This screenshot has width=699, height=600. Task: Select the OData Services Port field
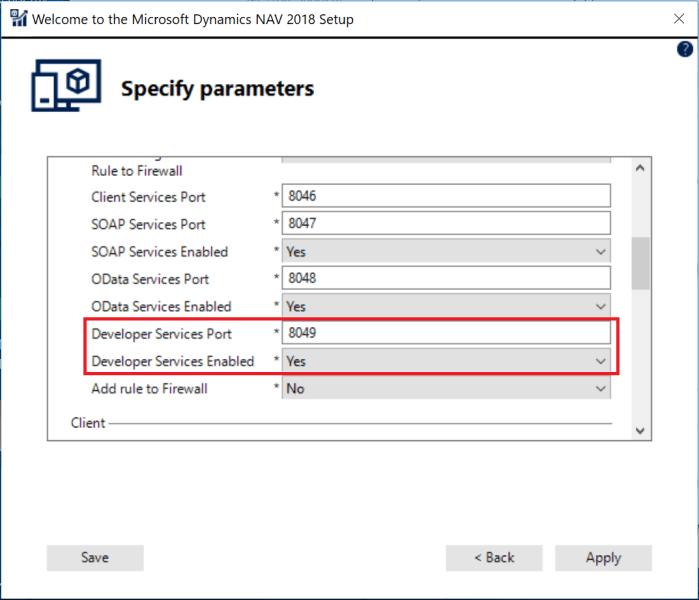(446, 279)
